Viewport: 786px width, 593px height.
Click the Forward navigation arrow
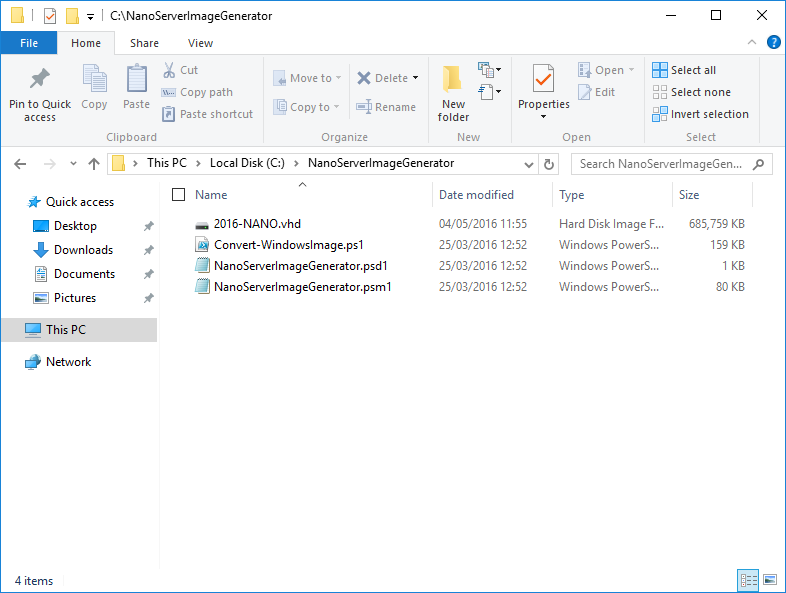pyautogui.click(x=49, y=164)
